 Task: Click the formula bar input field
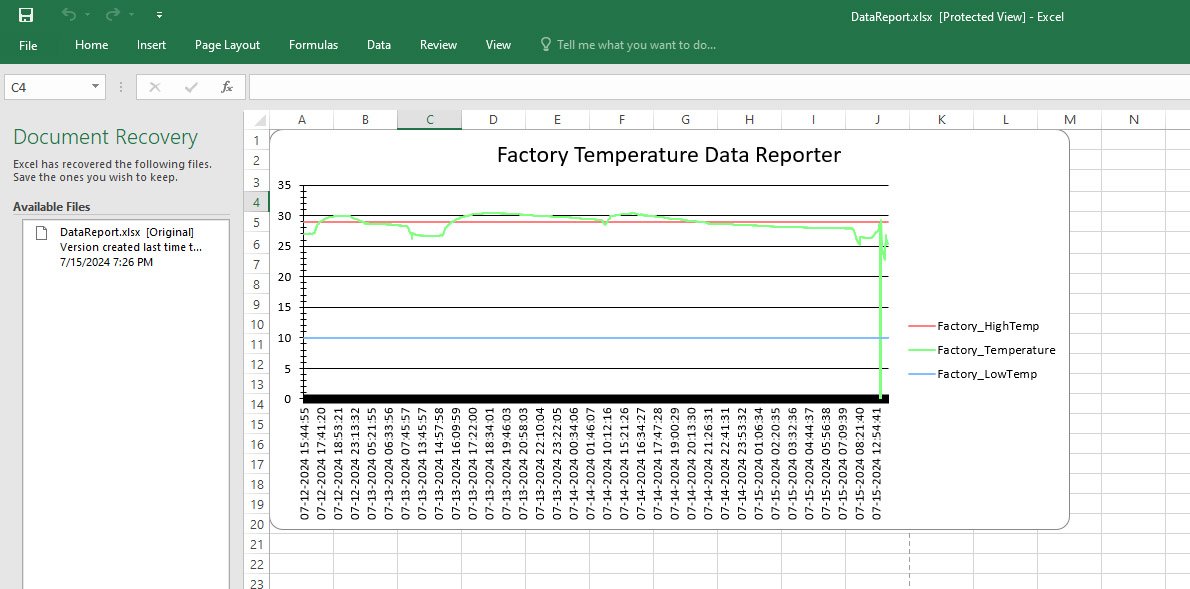tap(700, 87)
